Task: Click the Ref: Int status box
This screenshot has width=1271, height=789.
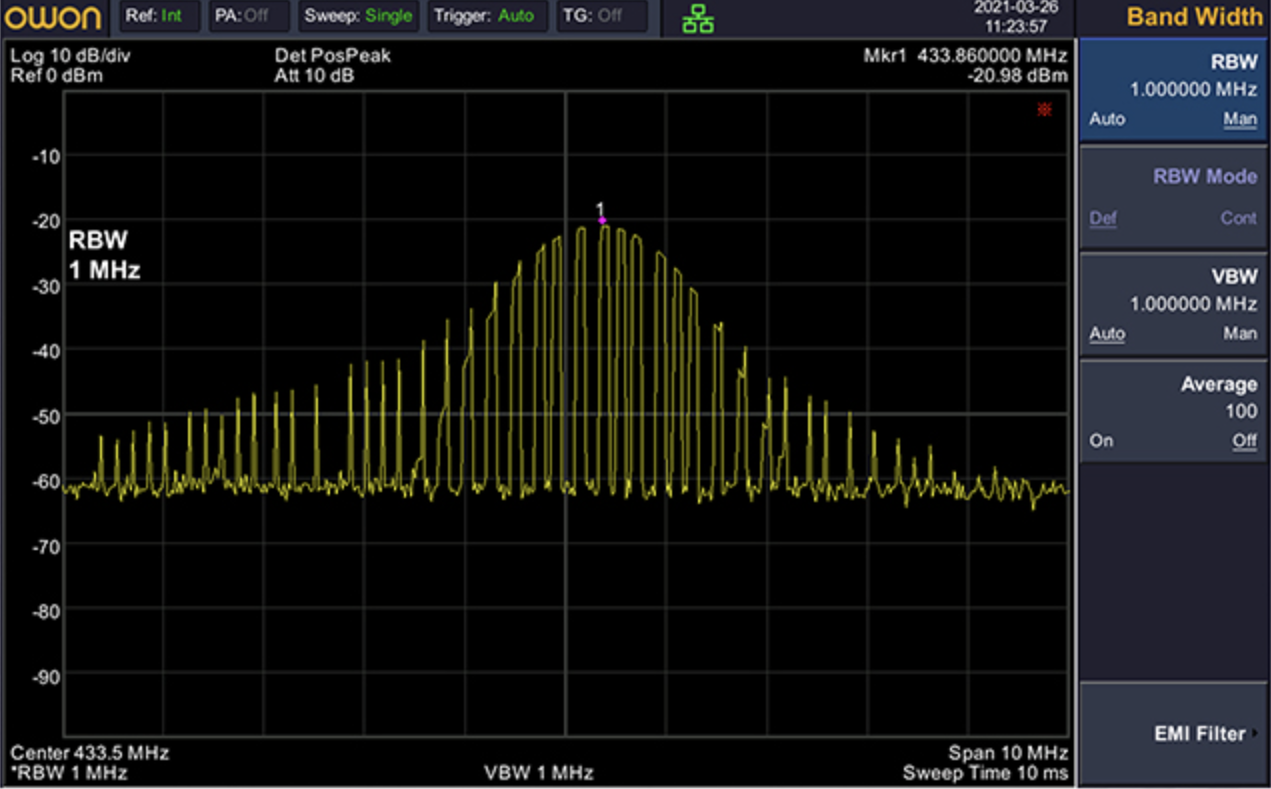Action: click(160, 16)
